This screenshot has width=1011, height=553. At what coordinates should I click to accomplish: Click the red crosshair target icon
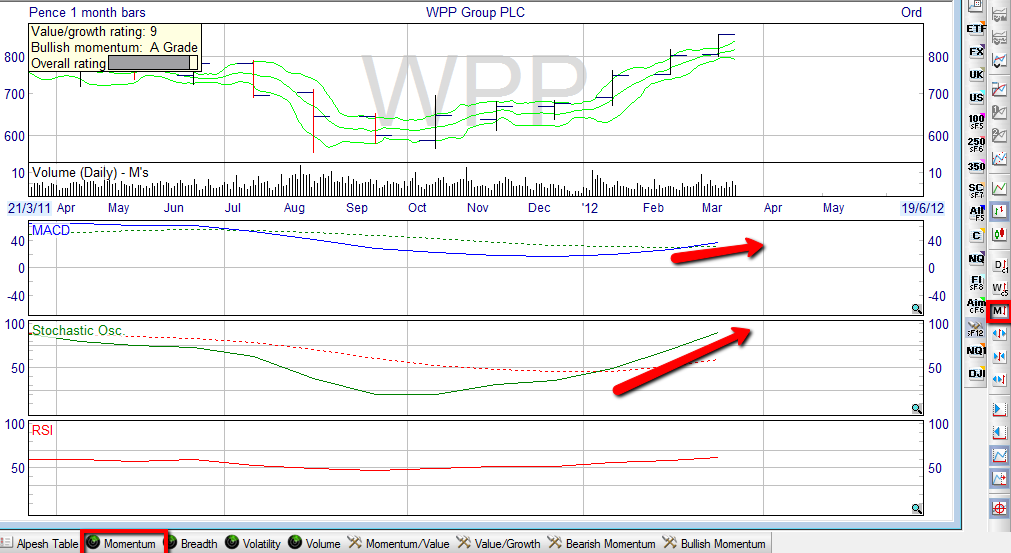(999, 509)
